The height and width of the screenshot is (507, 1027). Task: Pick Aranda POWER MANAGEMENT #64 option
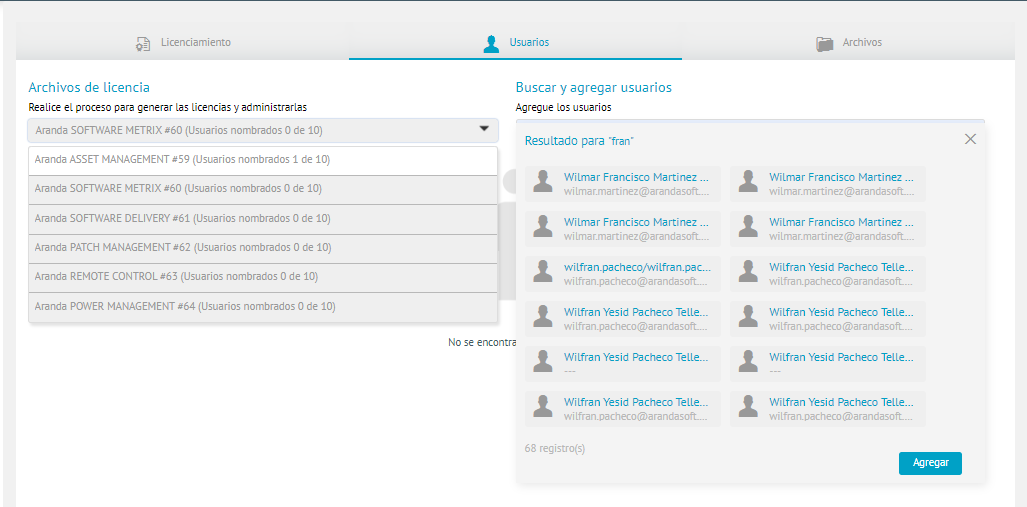point(263,307)
